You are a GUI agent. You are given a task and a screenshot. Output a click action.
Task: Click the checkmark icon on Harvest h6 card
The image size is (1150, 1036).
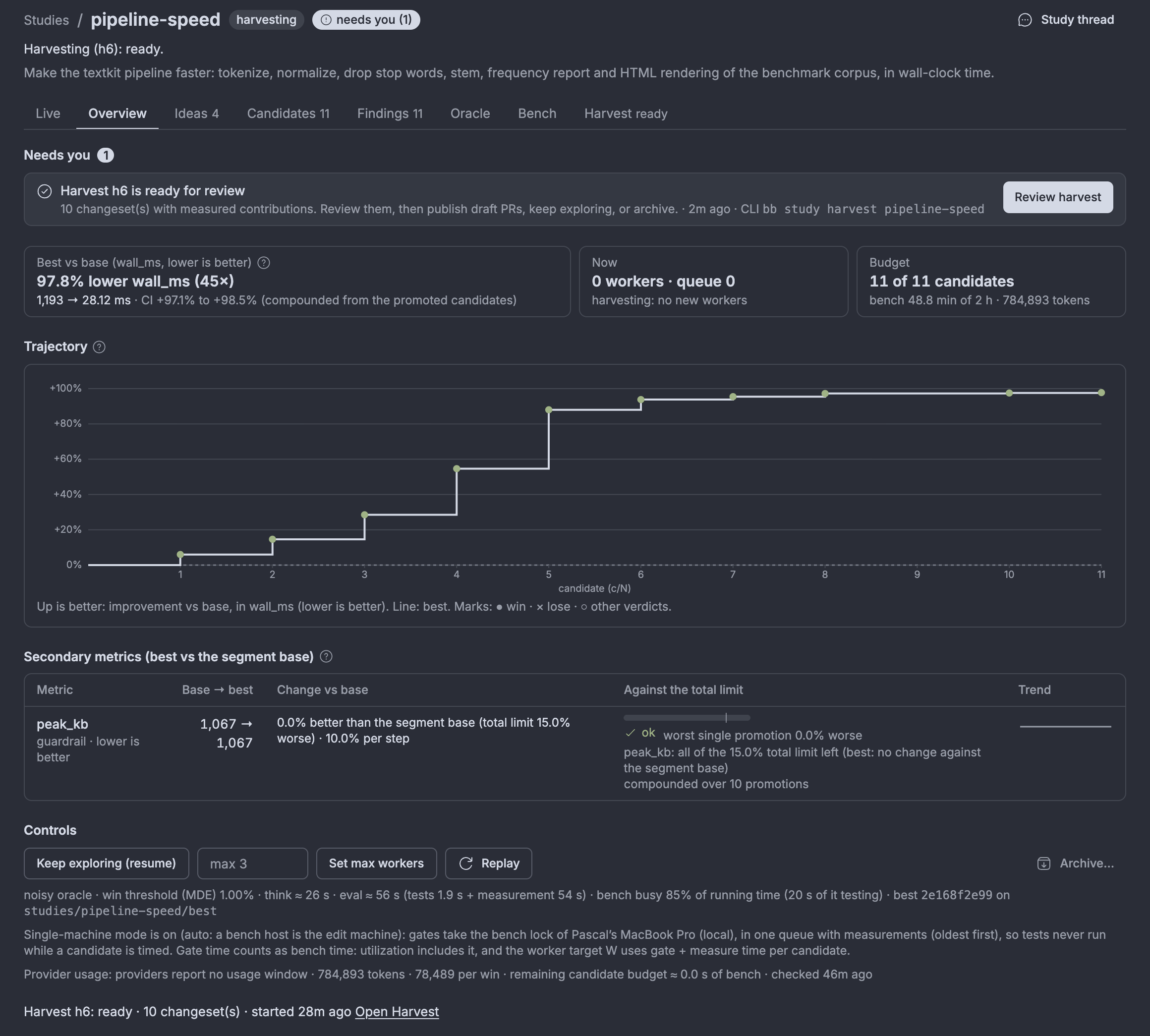pos(45,191)
